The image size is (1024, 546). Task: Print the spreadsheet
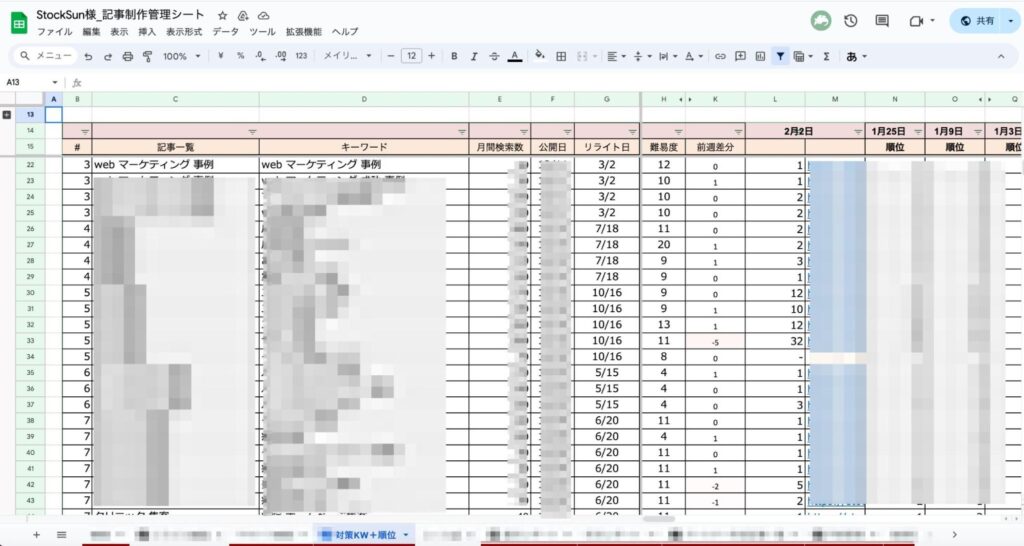pyautogui.click(x=128, y=57)
